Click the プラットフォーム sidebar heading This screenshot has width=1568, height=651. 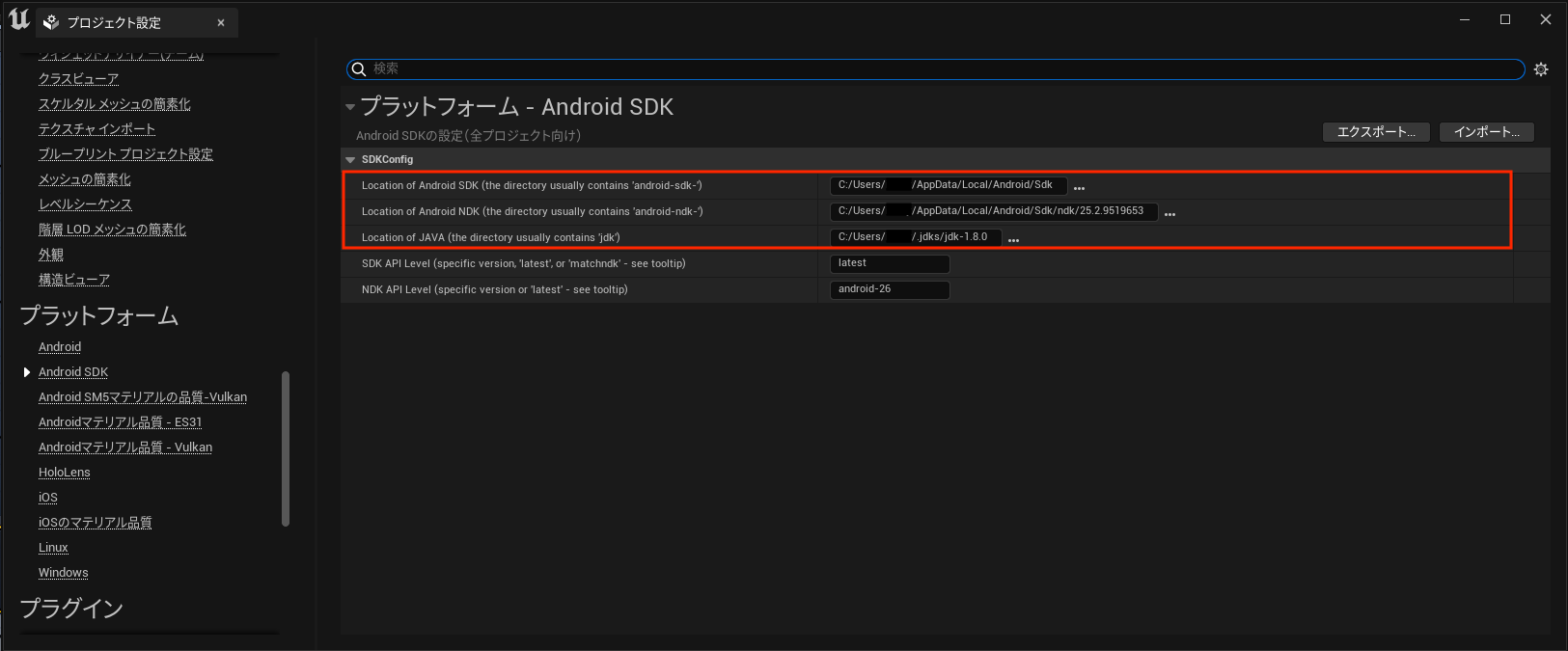(x=99, y=316)
